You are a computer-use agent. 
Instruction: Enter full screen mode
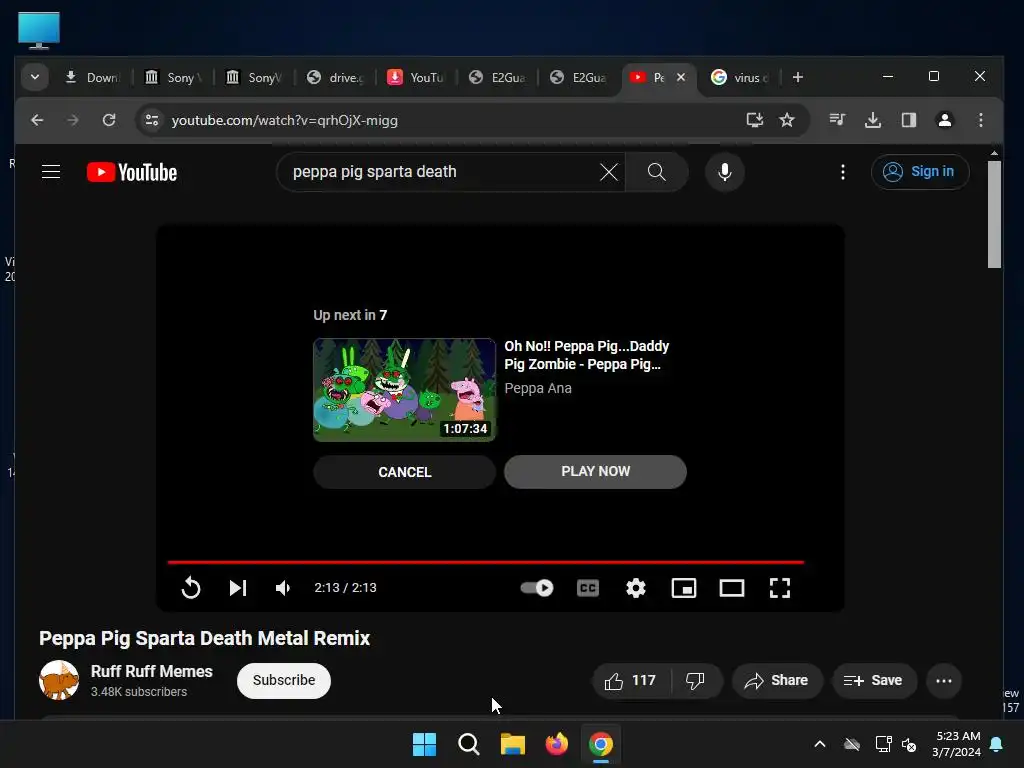click(x=780, y=588)
